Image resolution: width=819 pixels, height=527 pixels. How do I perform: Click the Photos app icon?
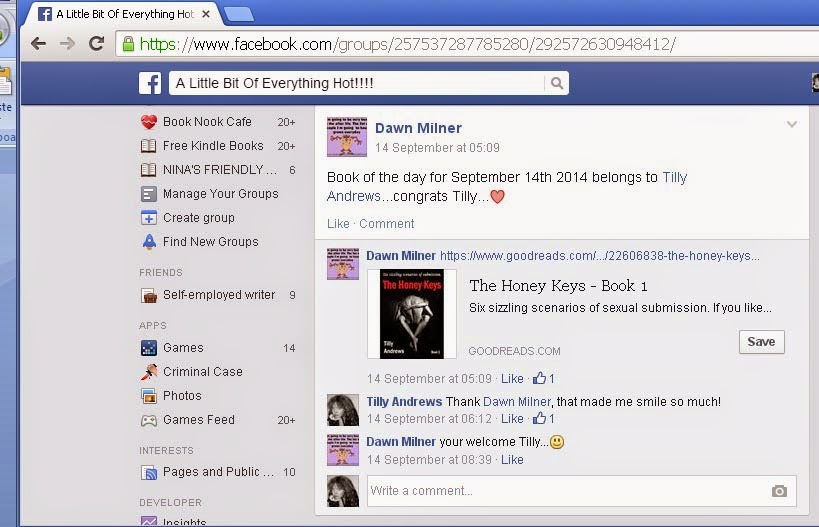point(149,396)
